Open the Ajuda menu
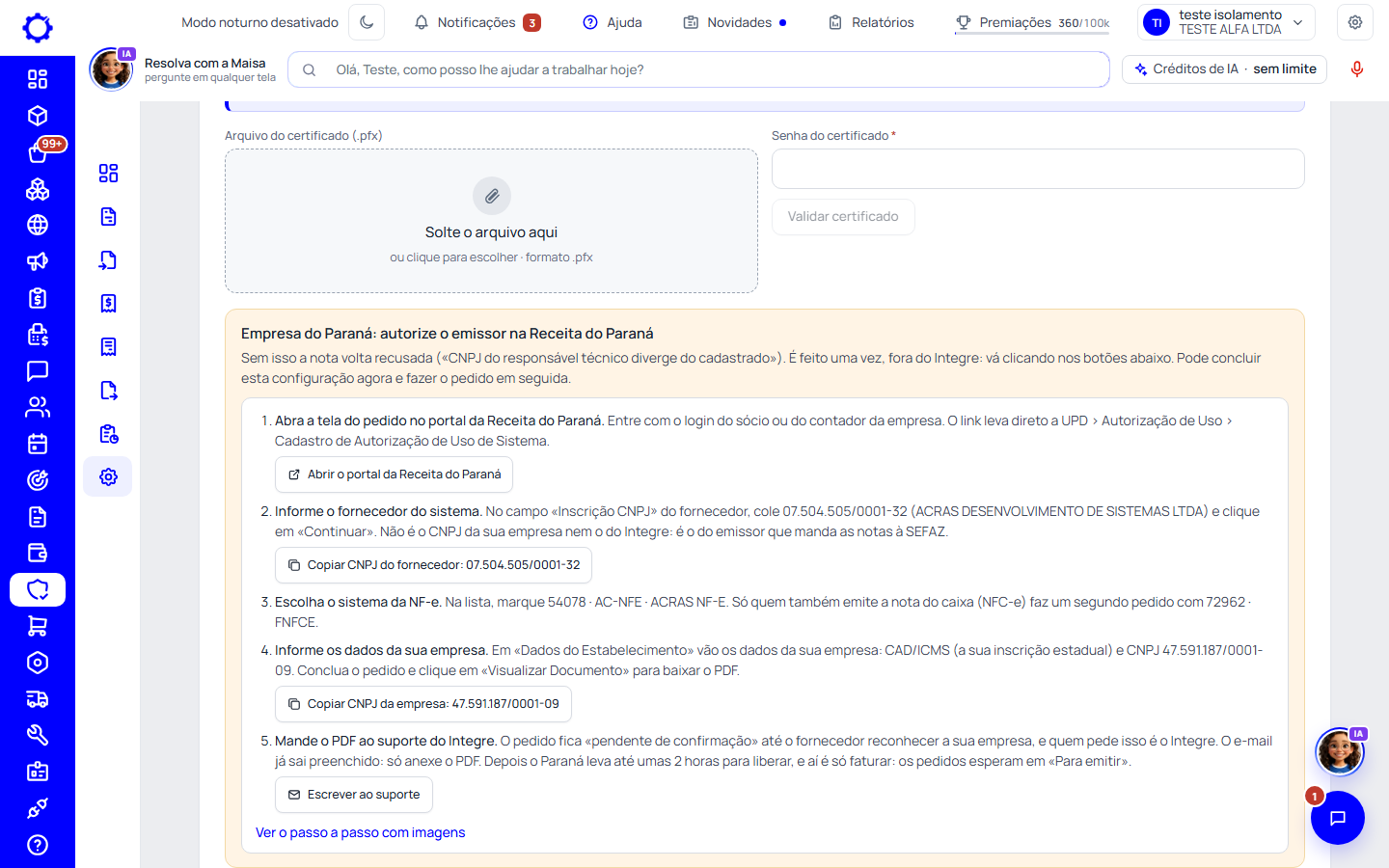This screenshot has width=1389, height=868. click(613, 22)
